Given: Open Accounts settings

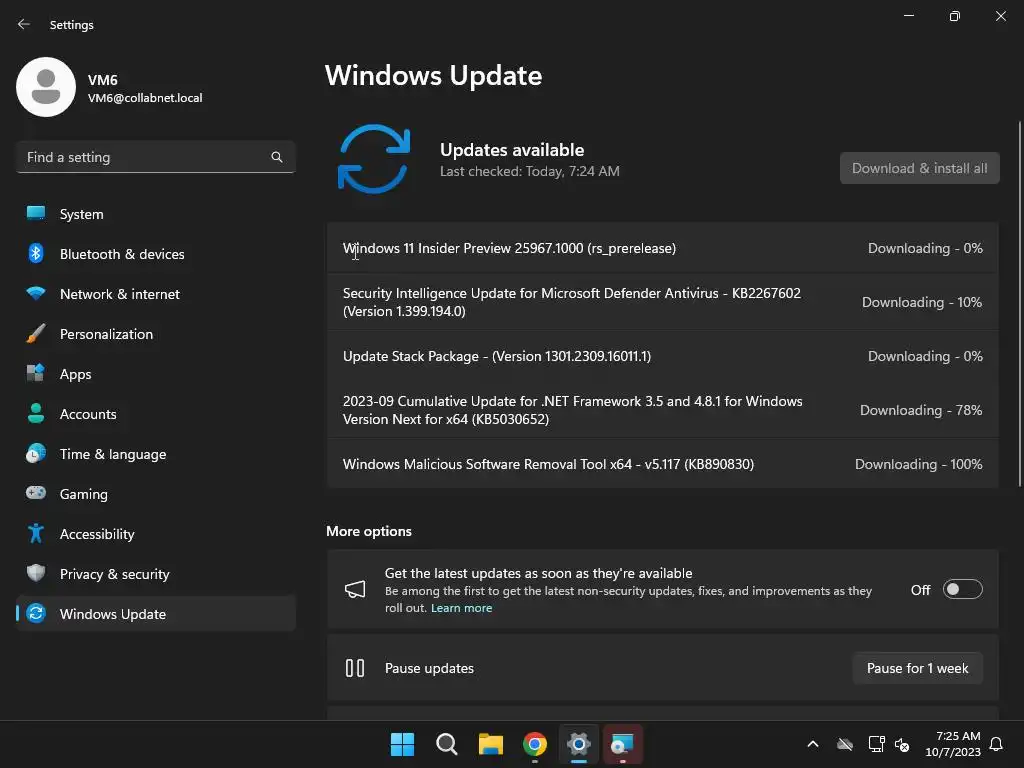Looking at the screenshot, I should (x=155, y=414).
